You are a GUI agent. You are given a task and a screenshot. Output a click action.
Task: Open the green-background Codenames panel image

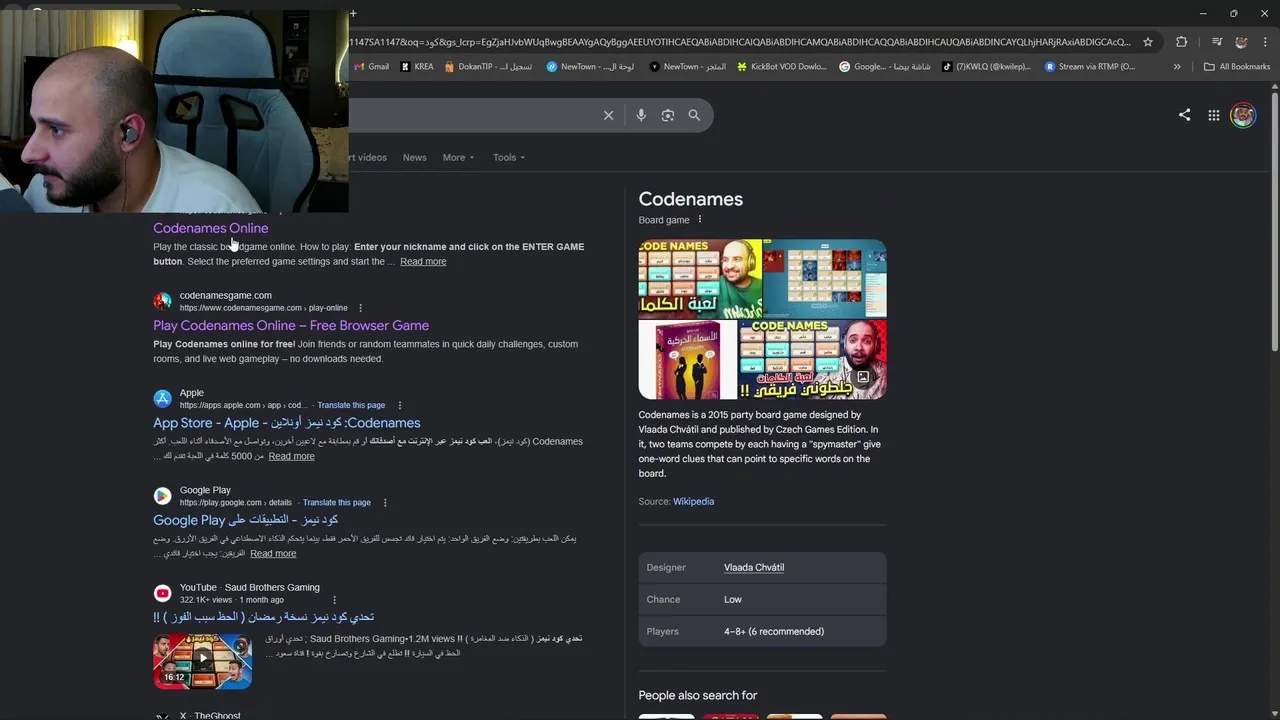click(700, 279)
